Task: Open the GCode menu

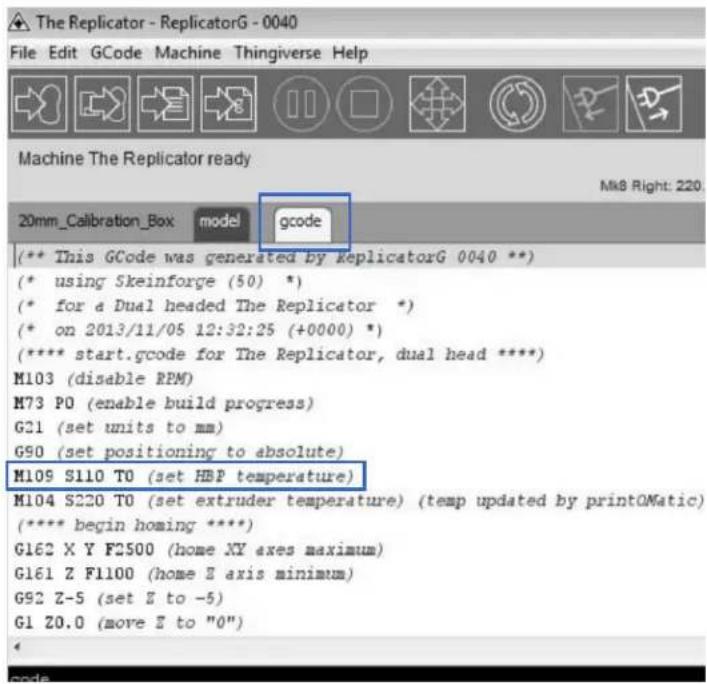Action: [x=116, y=53]
